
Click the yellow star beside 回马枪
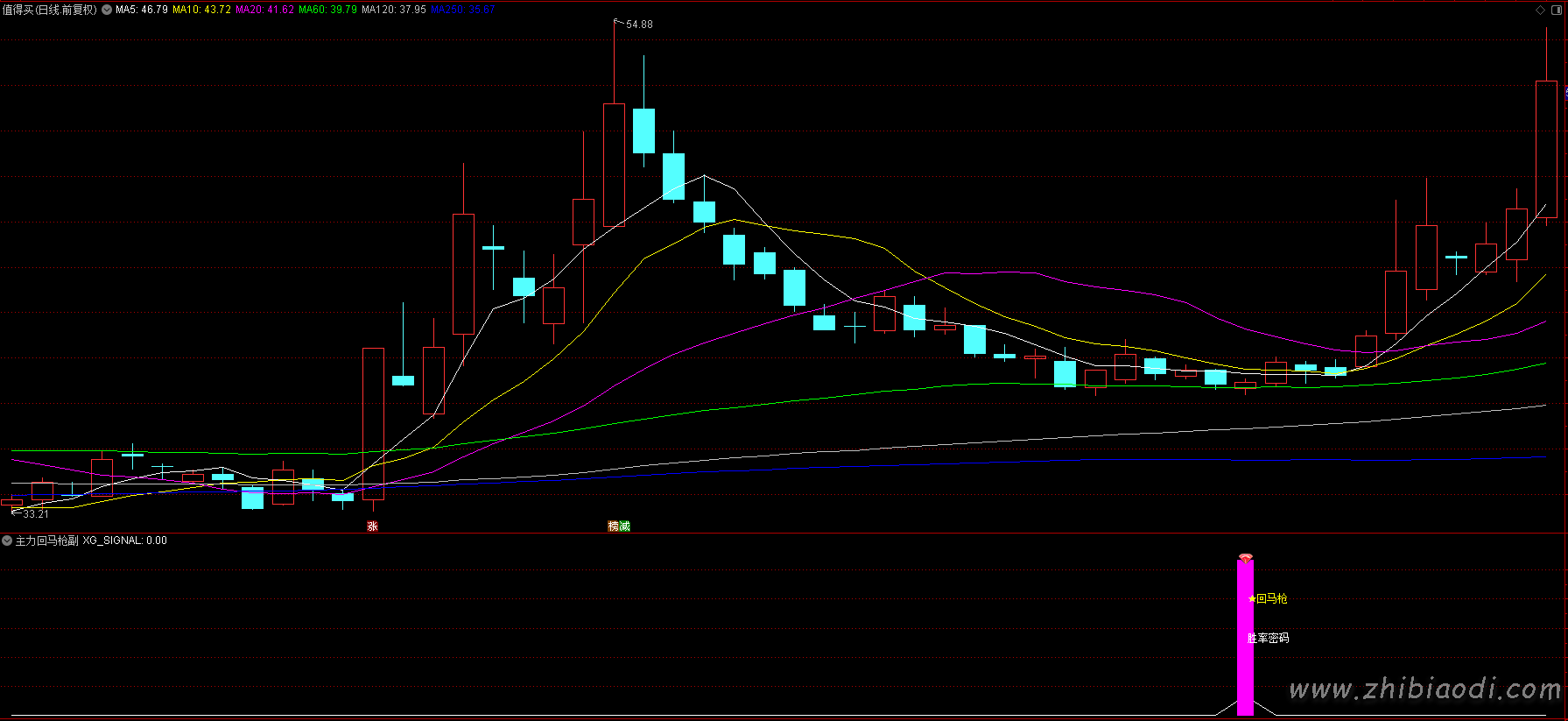[x=1252, y=599]
